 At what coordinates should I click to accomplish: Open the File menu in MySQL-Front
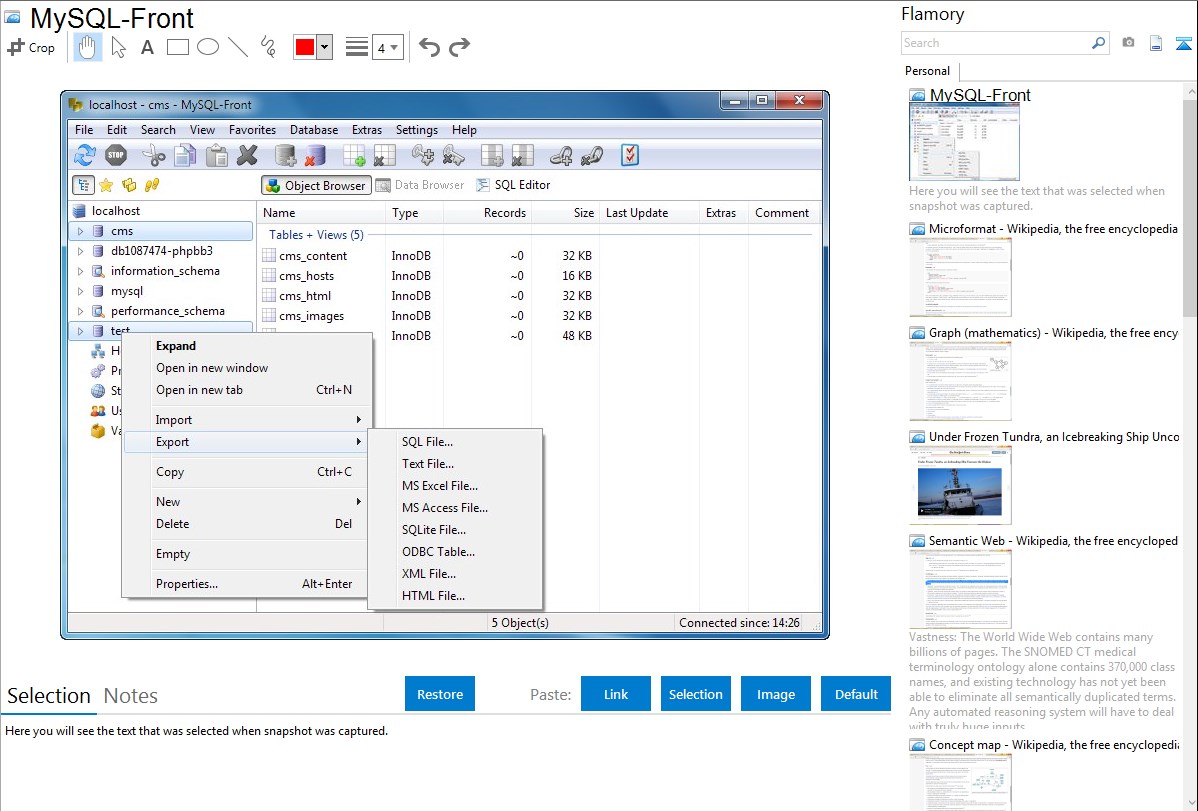pos(84,130)
